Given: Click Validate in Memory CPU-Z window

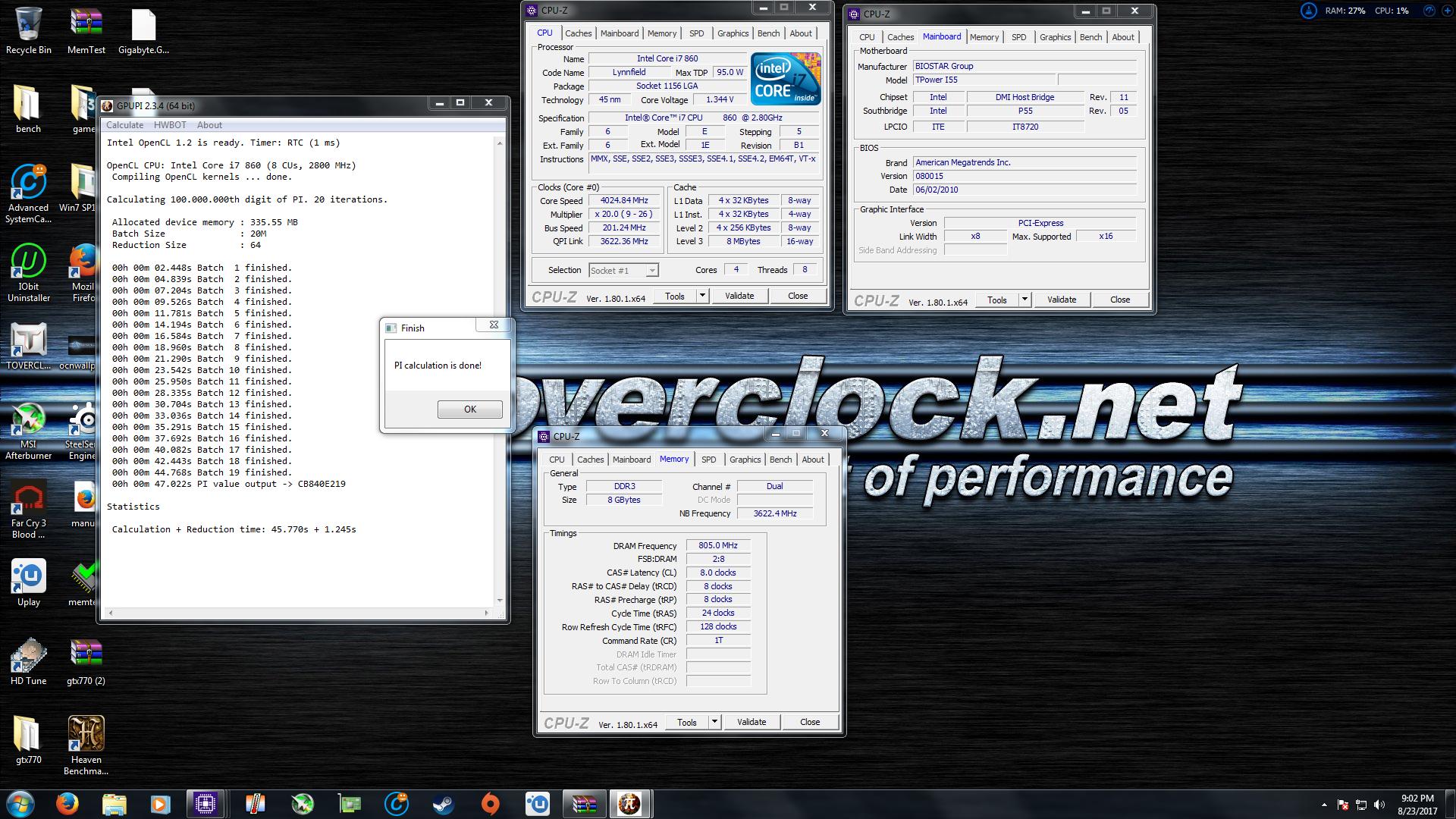Looking at the screenshot, I should pyautogui.click(x=752, y=722).
